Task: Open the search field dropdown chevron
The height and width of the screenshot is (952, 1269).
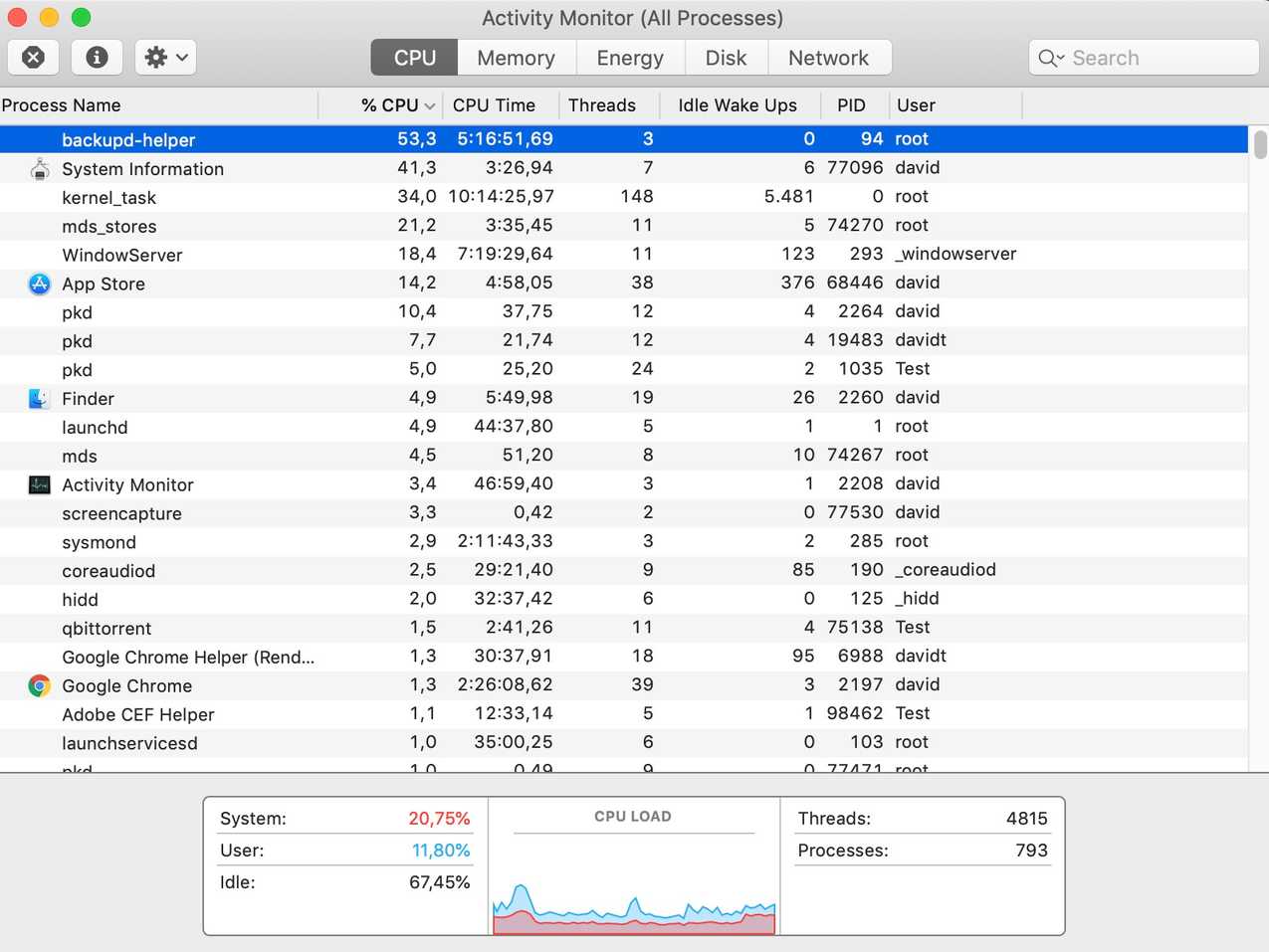Action: coord(1061,58)
